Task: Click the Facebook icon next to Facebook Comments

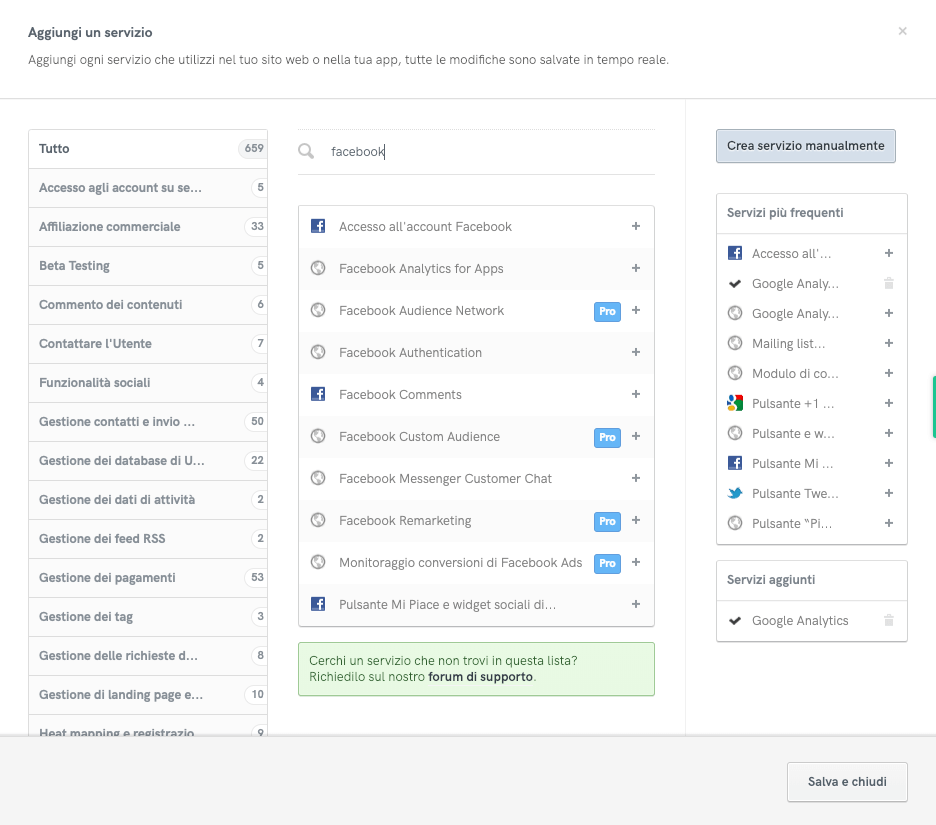Action: (317, 394)
